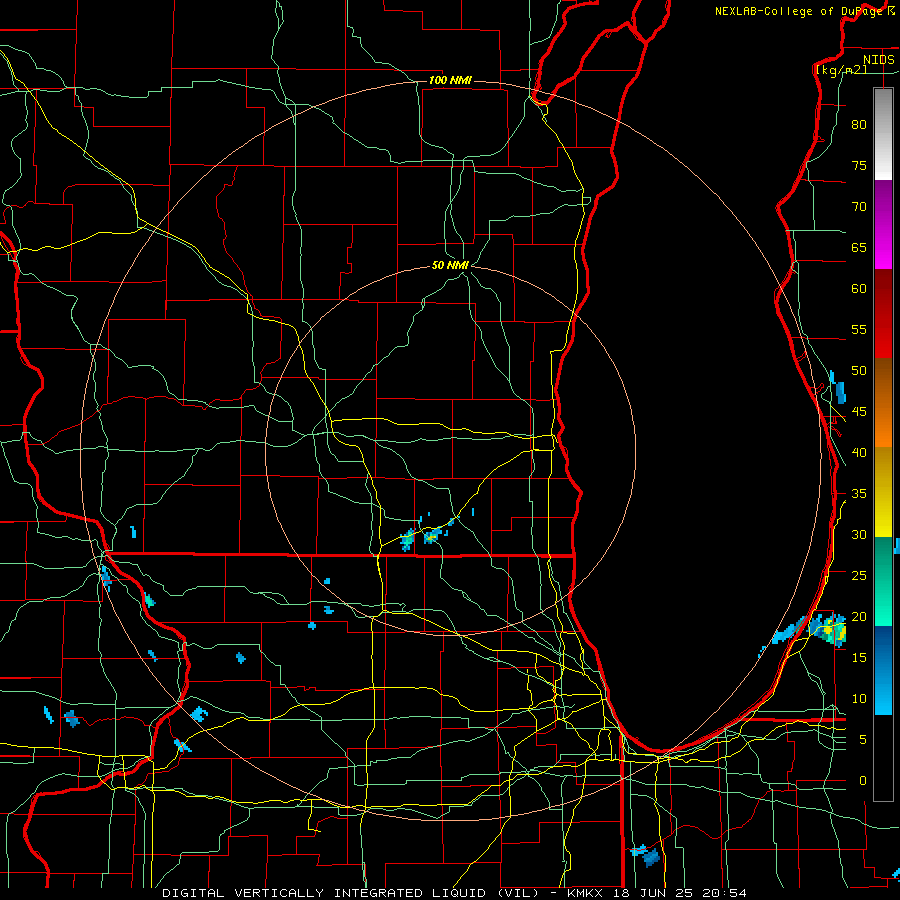Pick the blue segment of the color bar
Image resolution: width=900 pixels, height=900 pixels.
click(883, 670)
